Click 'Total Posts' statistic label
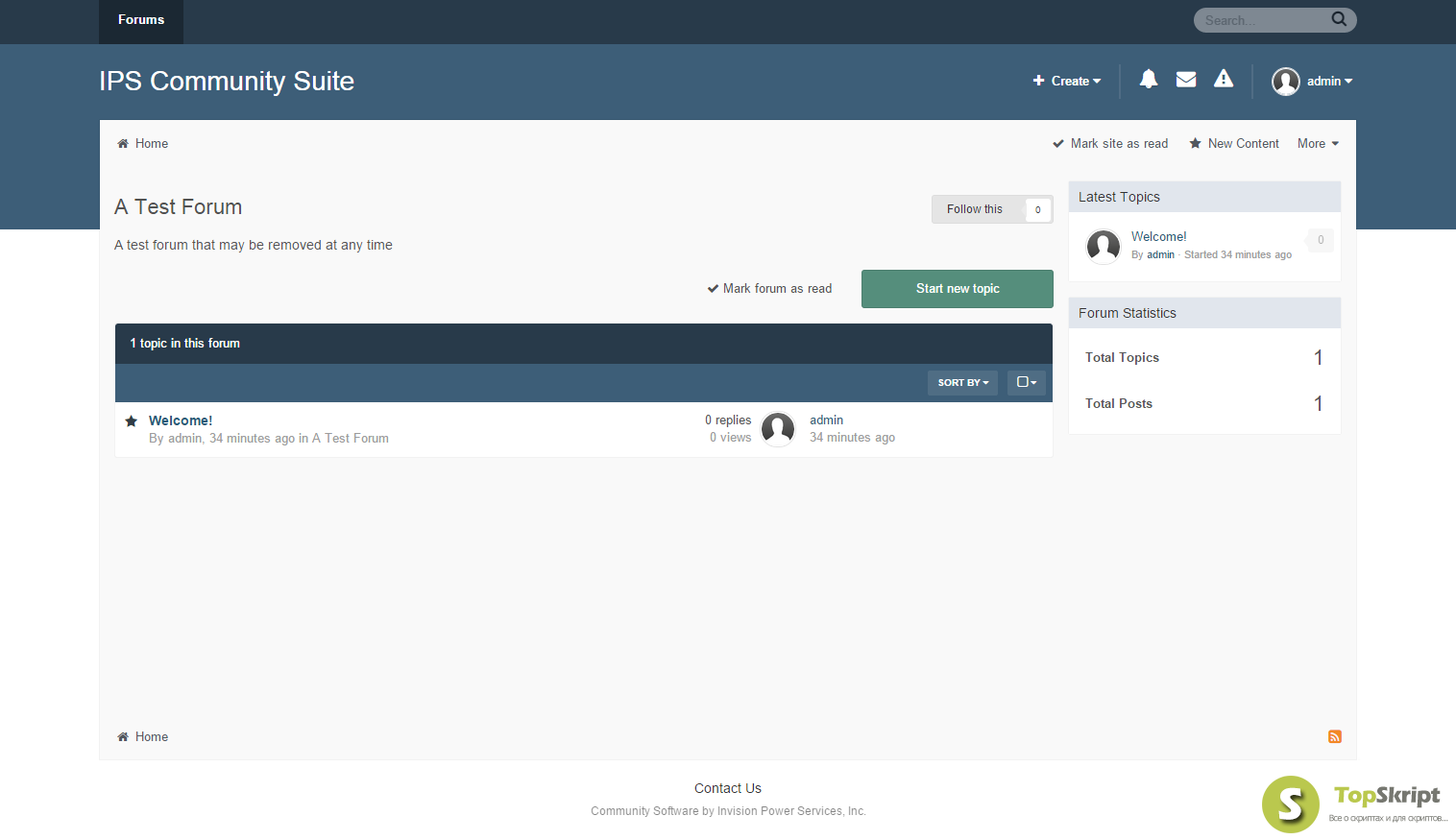1456x840 pixels. (x=1119, y=404)
